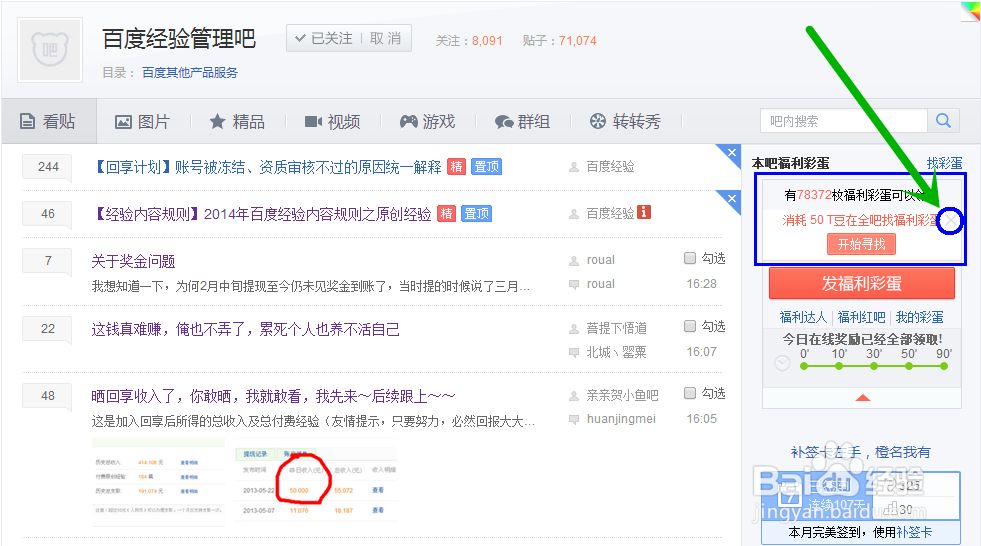Click the 开始寻找 button

click(x=862, y=245)
